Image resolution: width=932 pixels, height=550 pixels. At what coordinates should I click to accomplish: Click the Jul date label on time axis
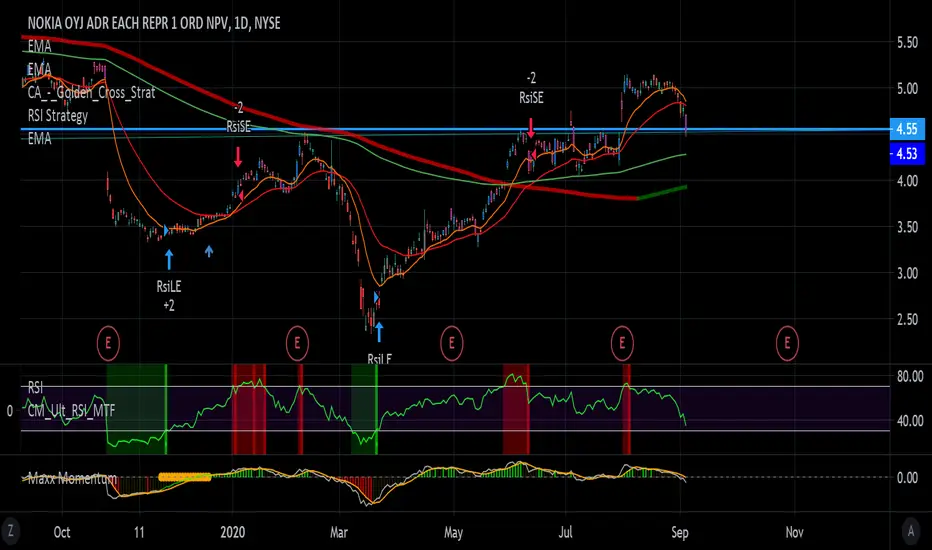[565, 532]
